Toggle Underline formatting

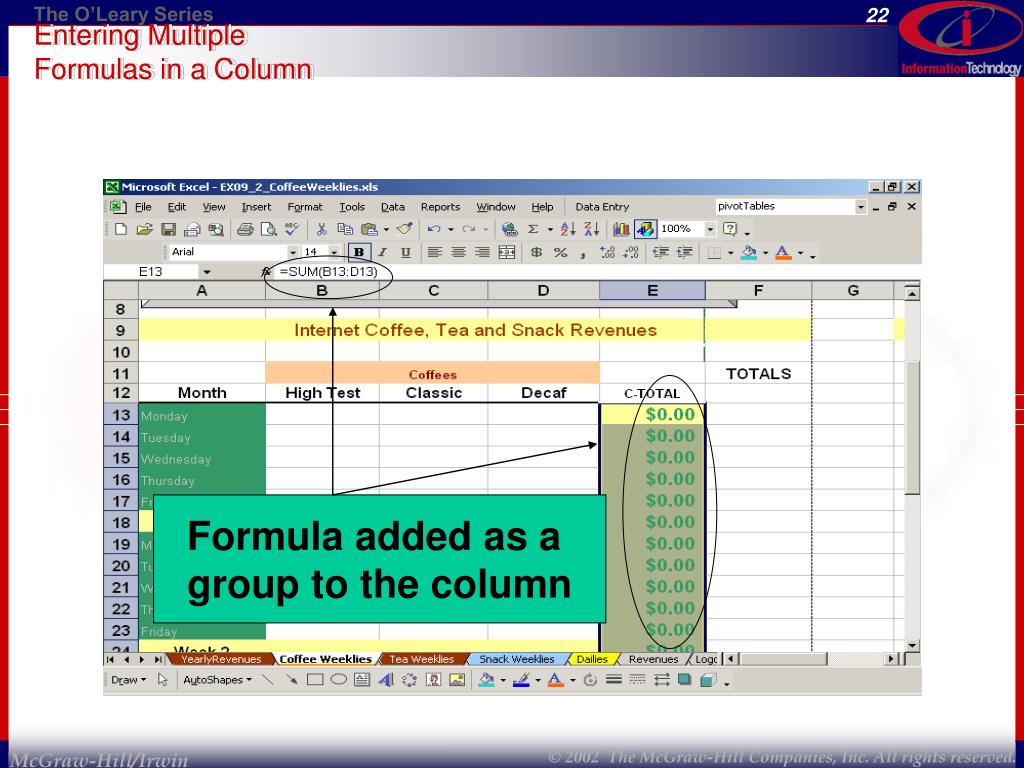pyautogui.click(x=406, y=253)
